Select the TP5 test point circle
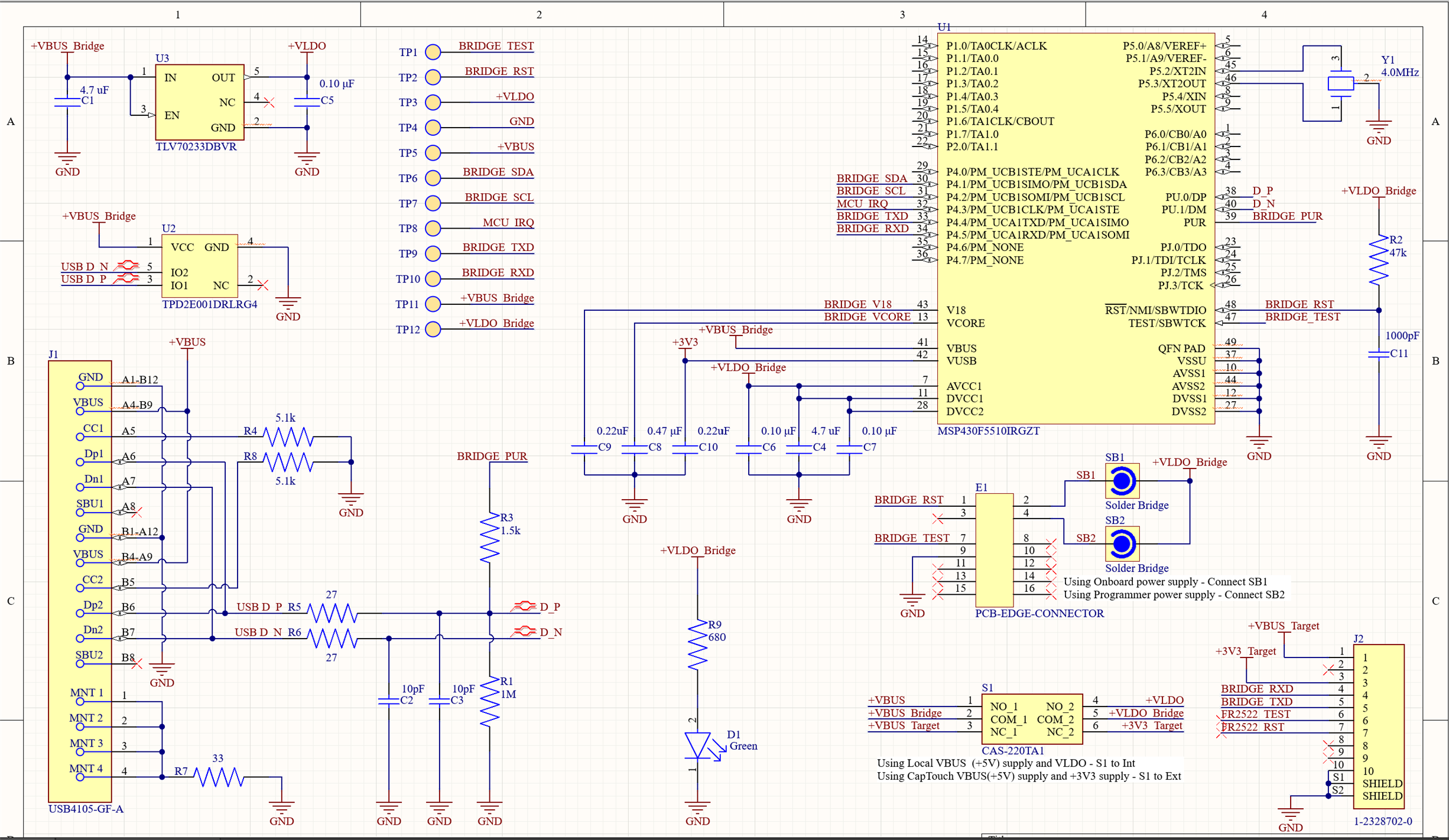This screenshot has width=1449, height=840. tap(433, 152)
